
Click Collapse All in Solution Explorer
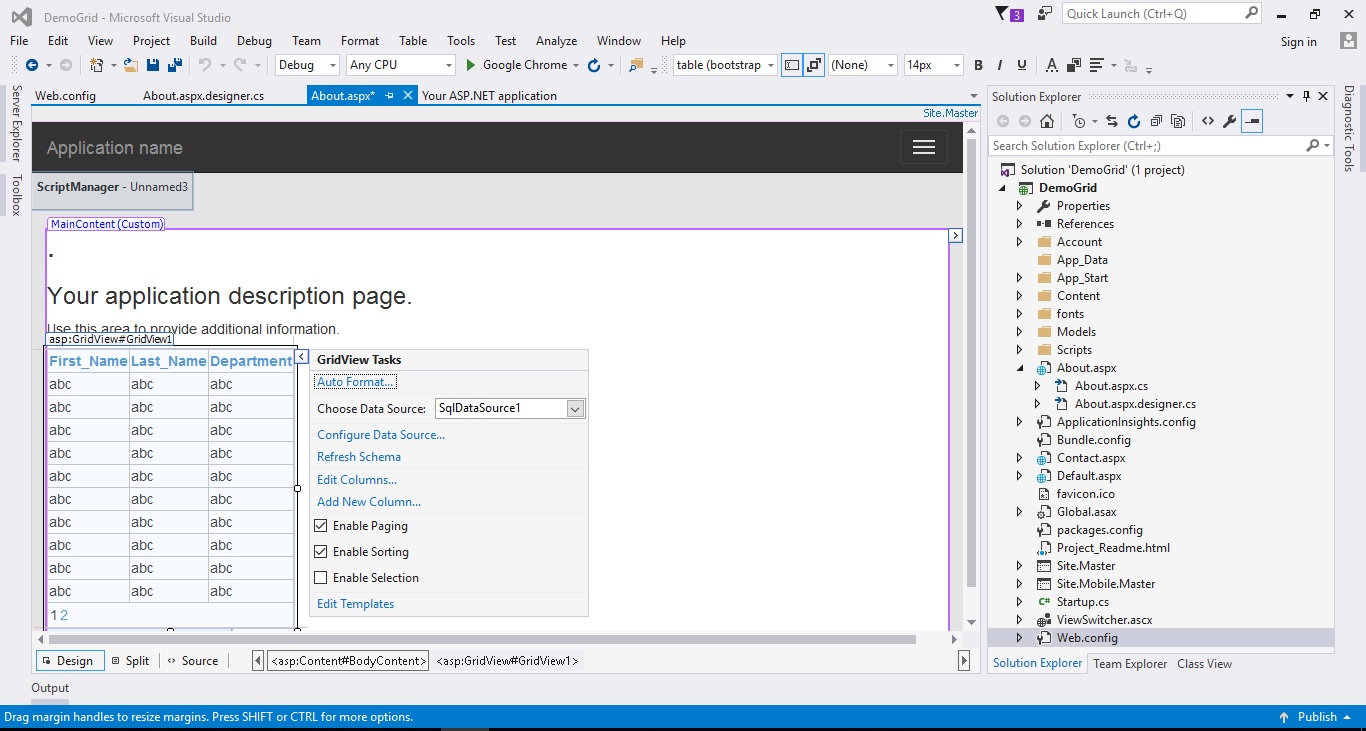[x=1156, y=121]
